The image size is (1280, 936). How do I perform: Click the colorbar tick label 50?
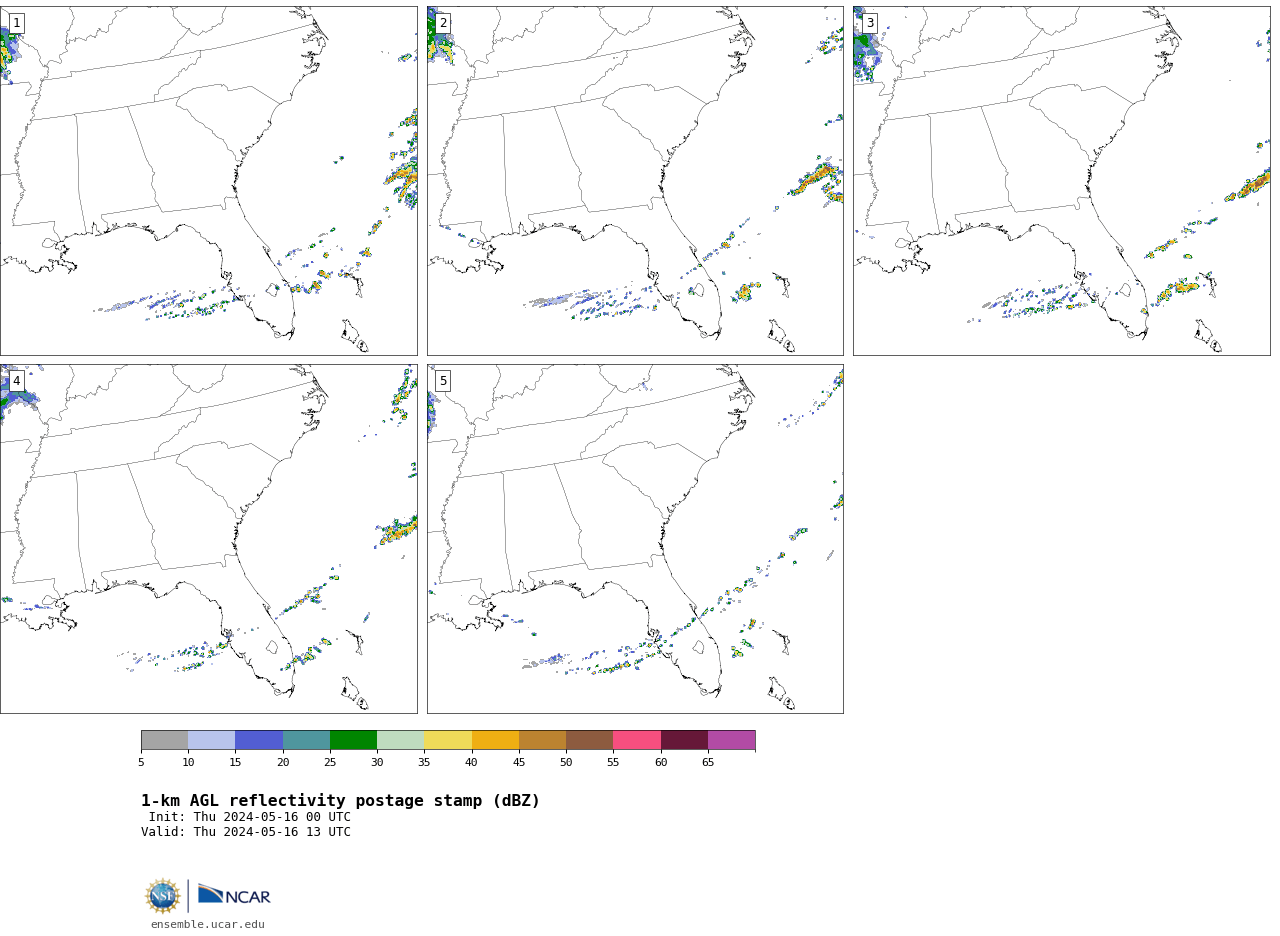tap(566, 763)
